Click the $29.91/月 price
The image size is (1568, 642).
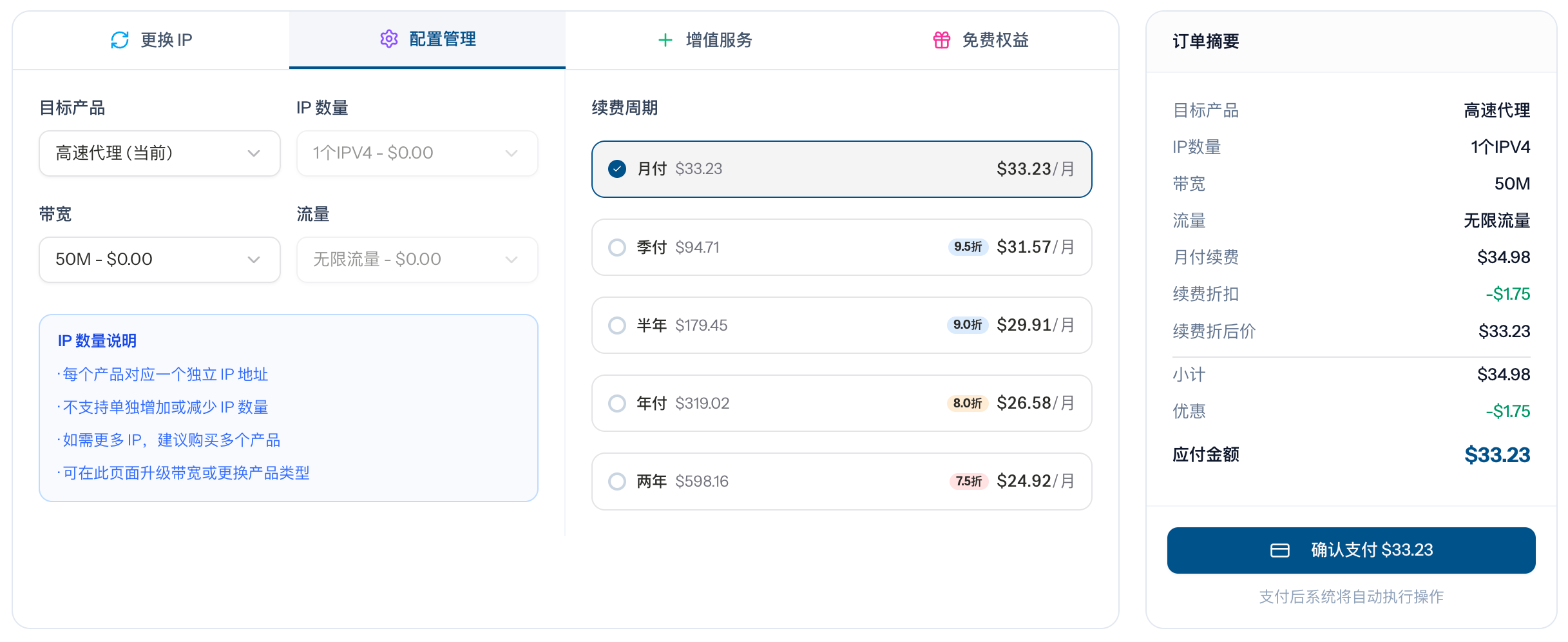coord(1036,325)
